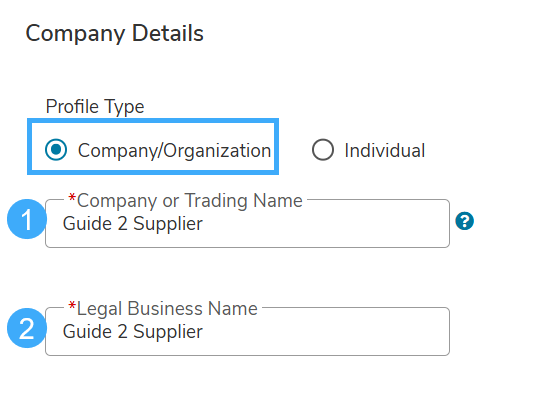This screenshot has height=406, width=542.
Task: Click the help question mark icon
Action: click(x=464, y=221)
